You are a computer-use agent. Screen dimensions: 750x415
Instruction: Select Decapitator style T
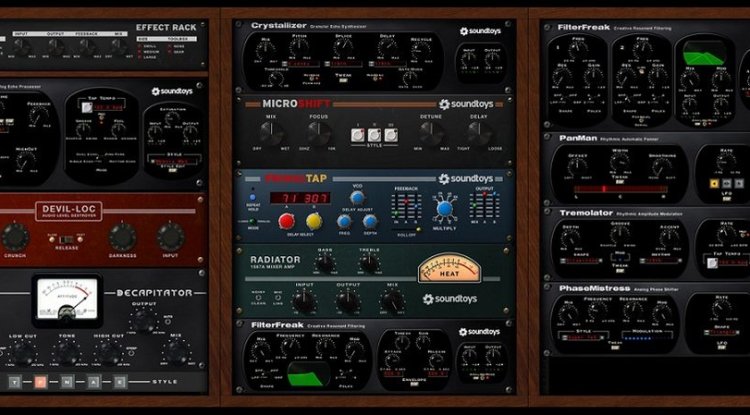pyautogui.click(x=15, y=382)
